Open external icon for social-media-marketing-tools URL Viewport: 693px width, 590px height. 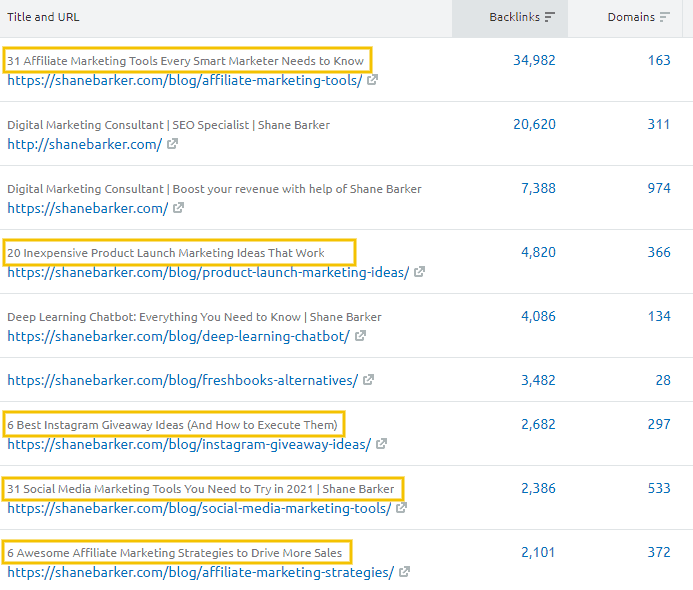pyautogui.click(x=402, y=509)
